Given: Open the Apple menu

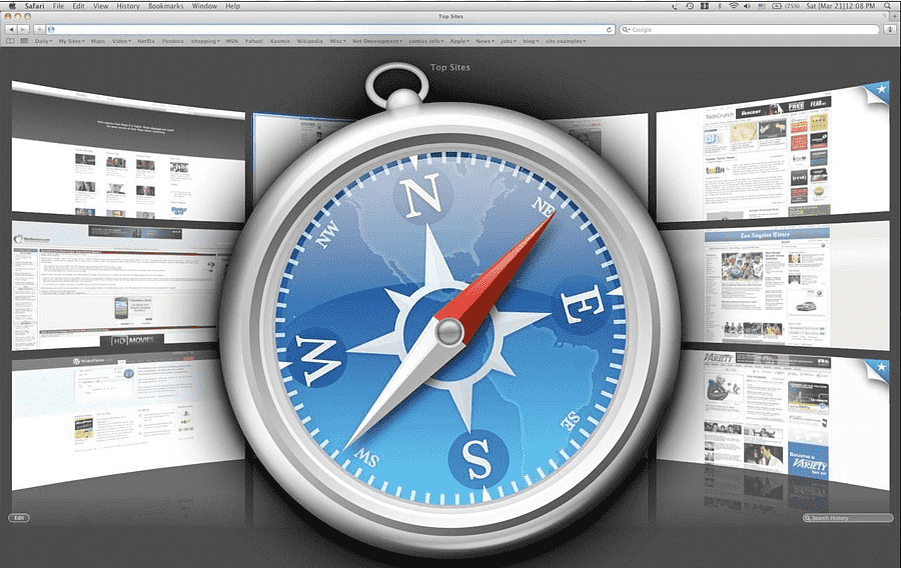Looking at the screenshot, I should click(12, 6).
